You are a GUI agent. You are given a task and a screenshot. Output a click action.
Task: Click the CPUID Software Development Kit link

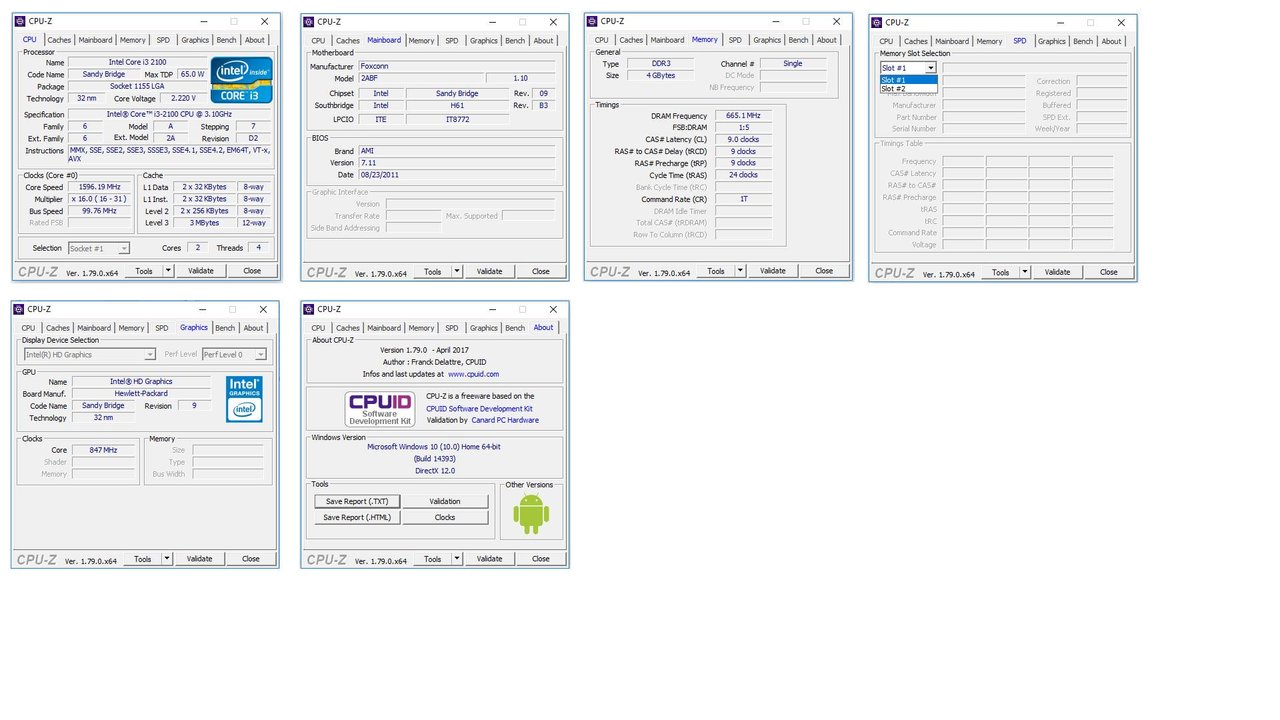point(479,408)
